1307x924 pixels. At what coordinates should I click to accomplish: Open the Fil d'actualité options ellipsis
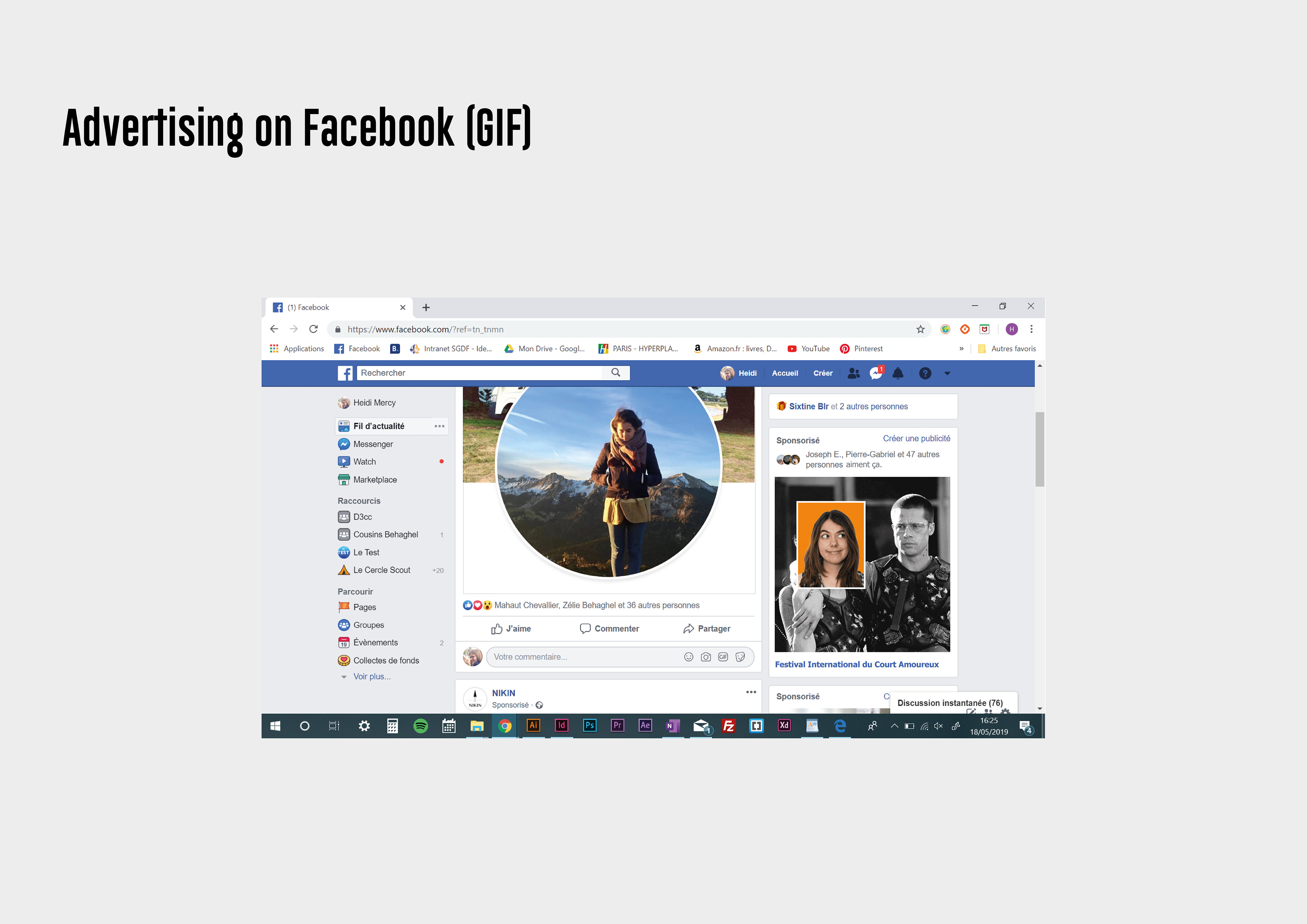(x=439, y=426)
